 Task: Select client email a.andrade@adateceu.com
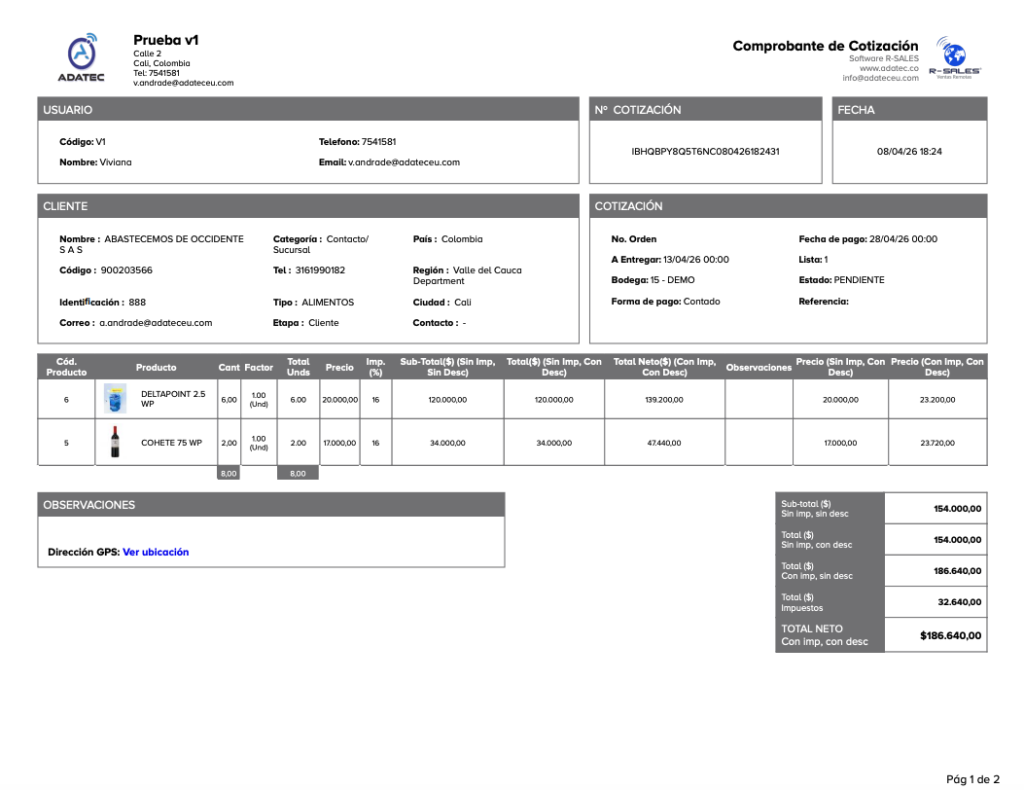[x=155, y=323]
